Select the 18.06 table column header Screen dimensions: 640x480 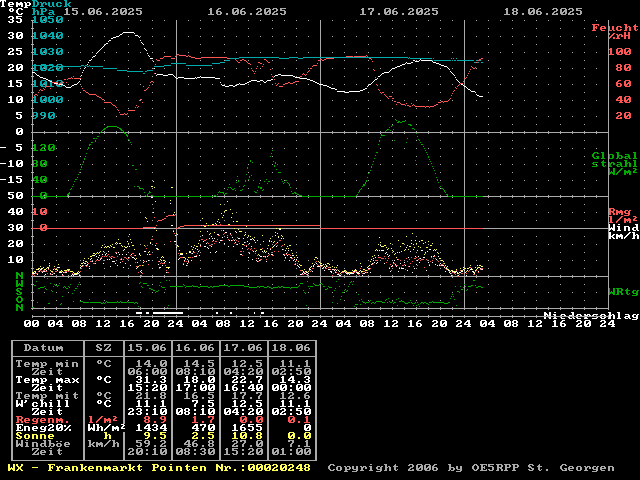click(291, 348)
